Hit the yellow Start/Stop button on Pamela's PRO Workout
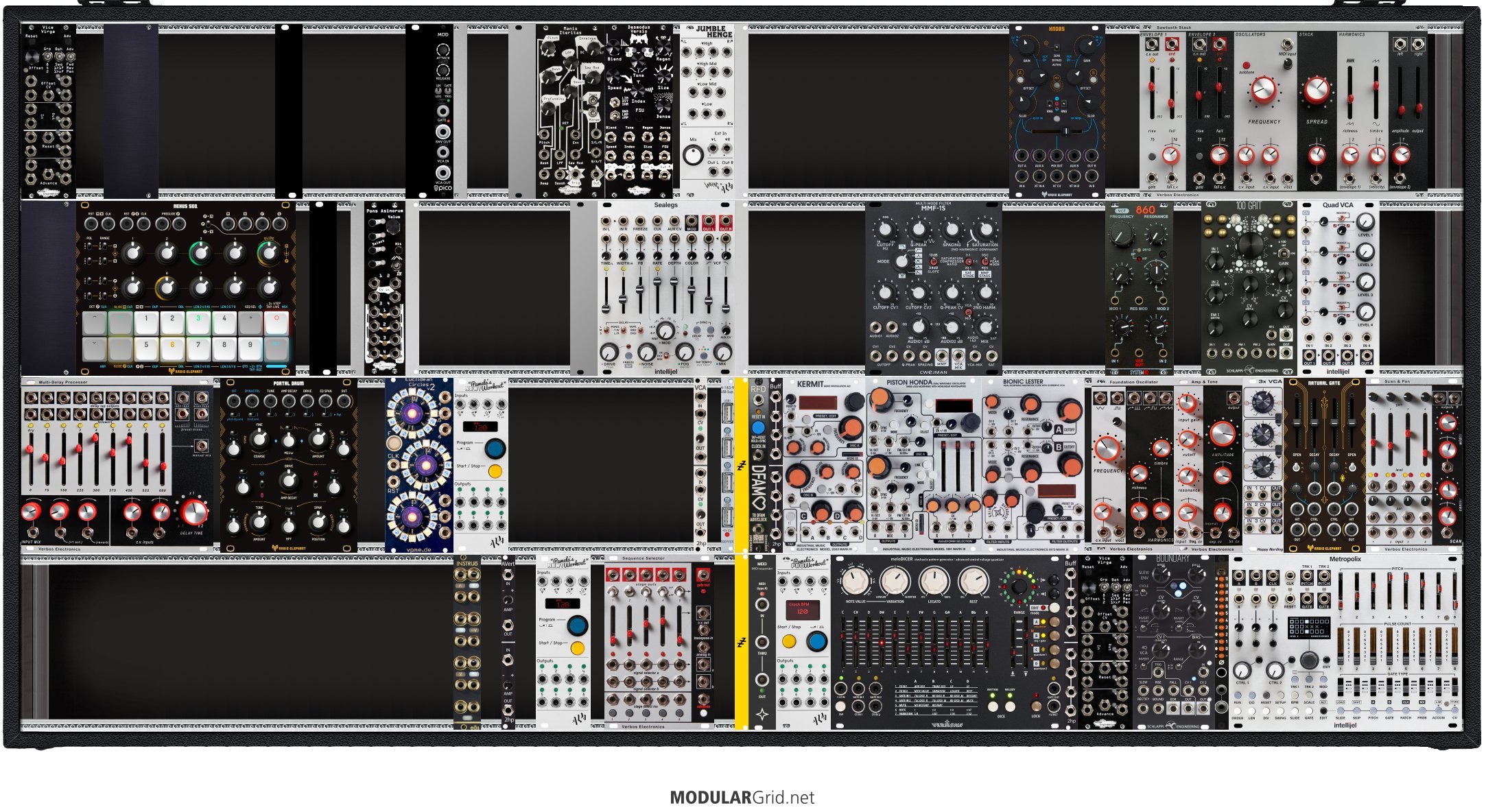Viewport: 1486px width, 812px height. [789, 641]
